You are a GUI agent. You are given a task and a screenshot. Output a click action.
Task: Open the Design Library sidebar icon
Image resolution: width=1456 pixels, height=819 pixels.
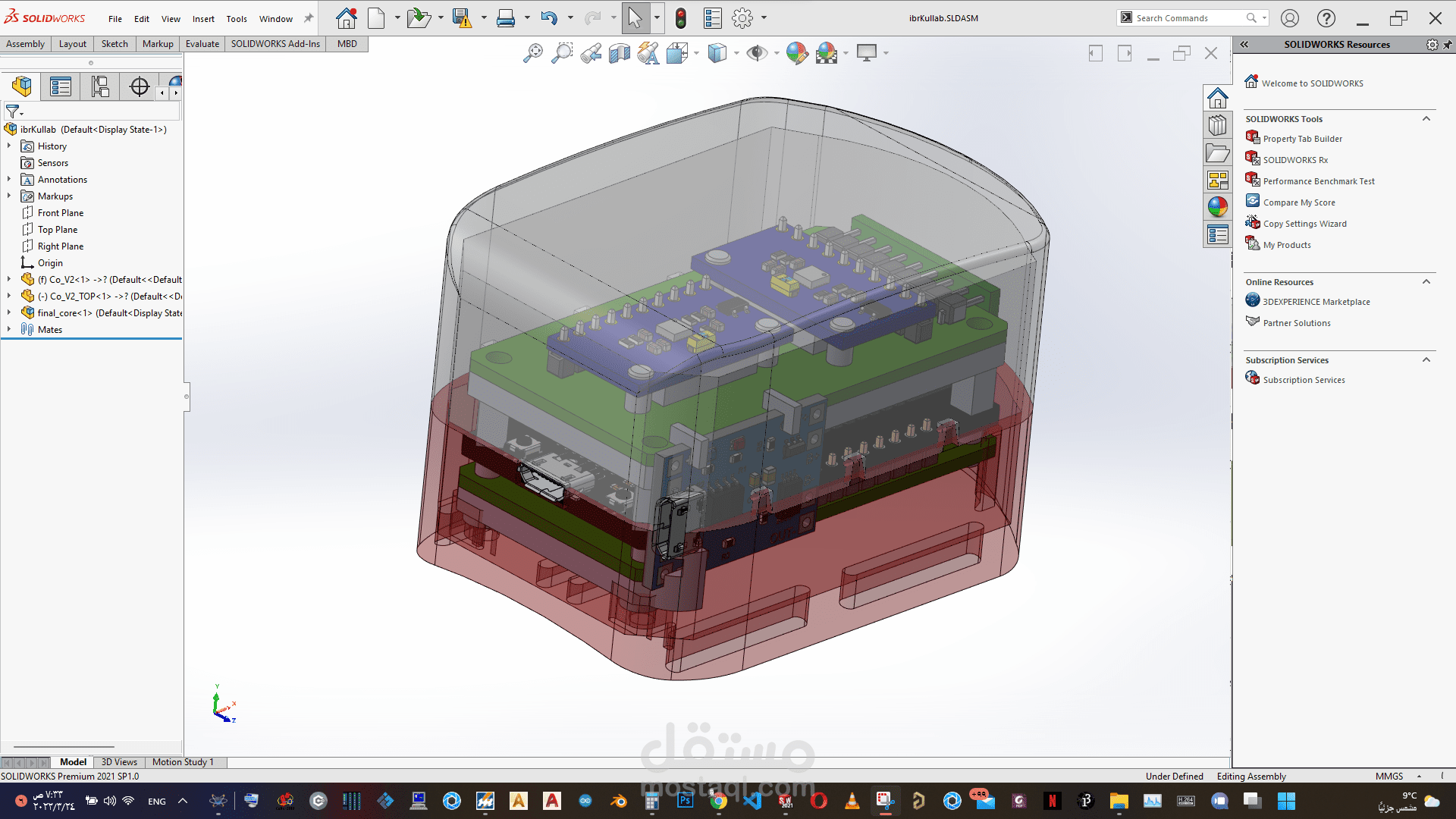pyautogui.click(x=1217, y=125)
